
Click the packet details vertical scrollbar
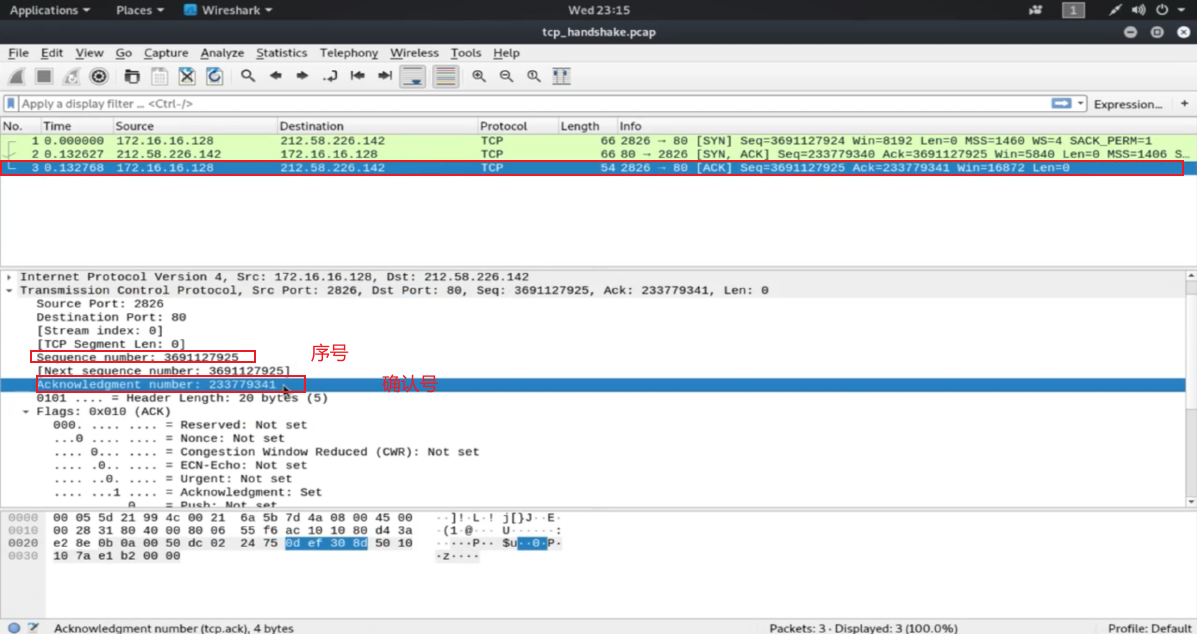coord(1191,388)
